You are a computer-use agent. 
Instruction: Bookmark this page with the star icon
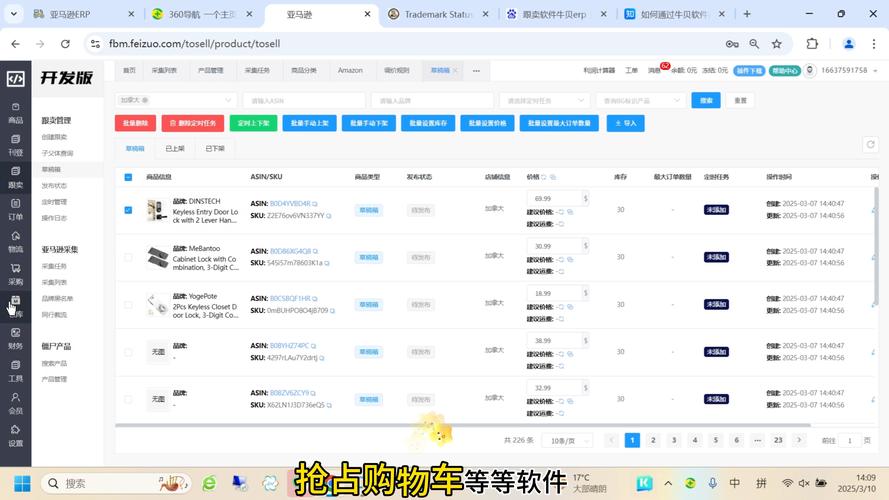coord(777,44)
